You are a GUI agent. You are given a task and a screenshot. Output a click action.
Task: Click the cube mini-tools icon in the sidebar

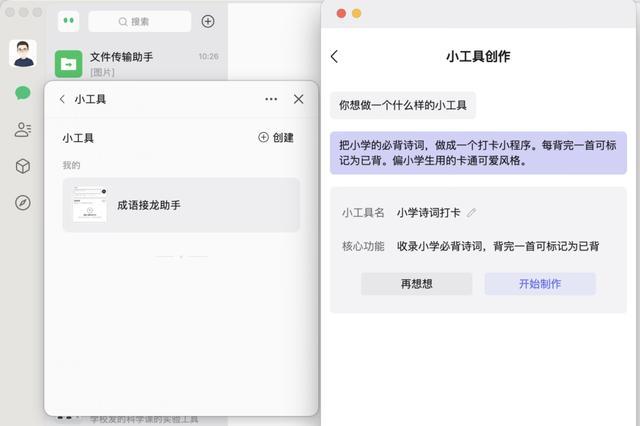23,166
